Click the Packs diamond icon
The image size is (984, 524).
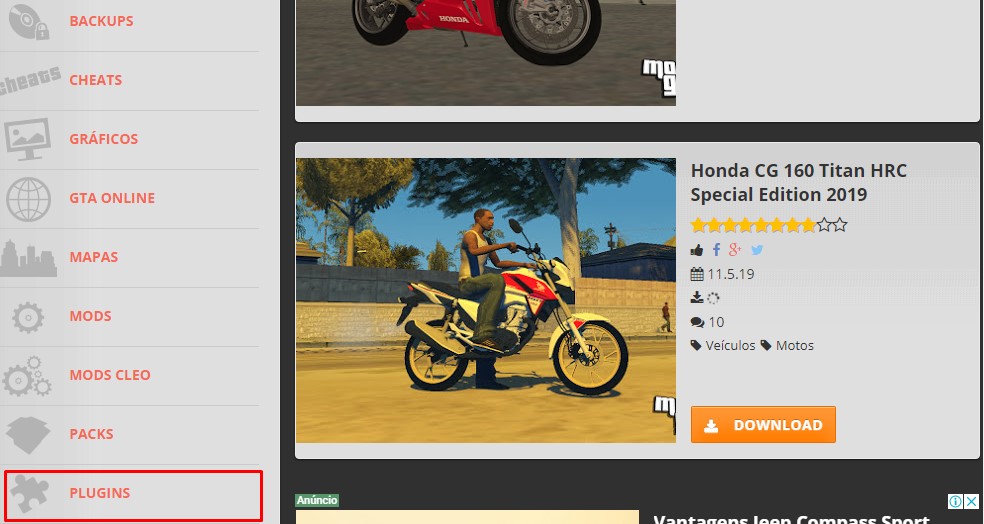pyautogui.click(x=28, y=435)
